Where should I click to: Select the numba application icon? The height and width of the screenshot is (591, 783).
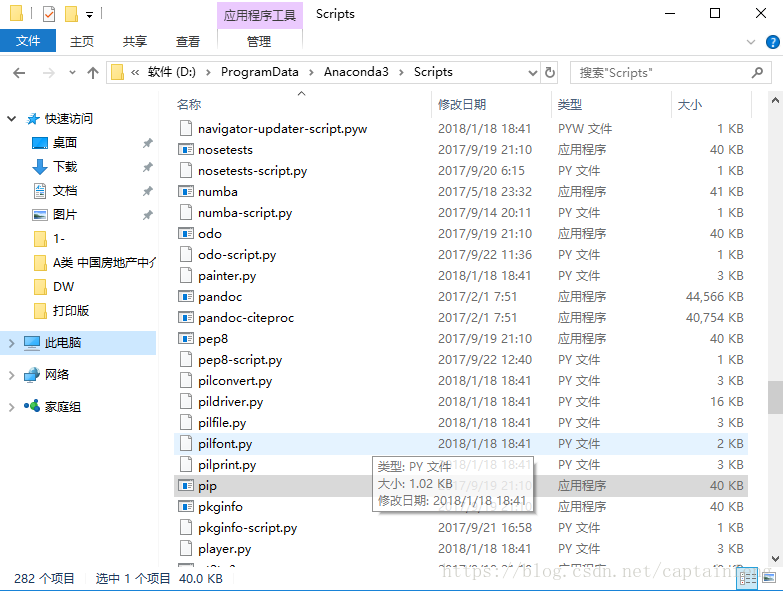(186, 191)
